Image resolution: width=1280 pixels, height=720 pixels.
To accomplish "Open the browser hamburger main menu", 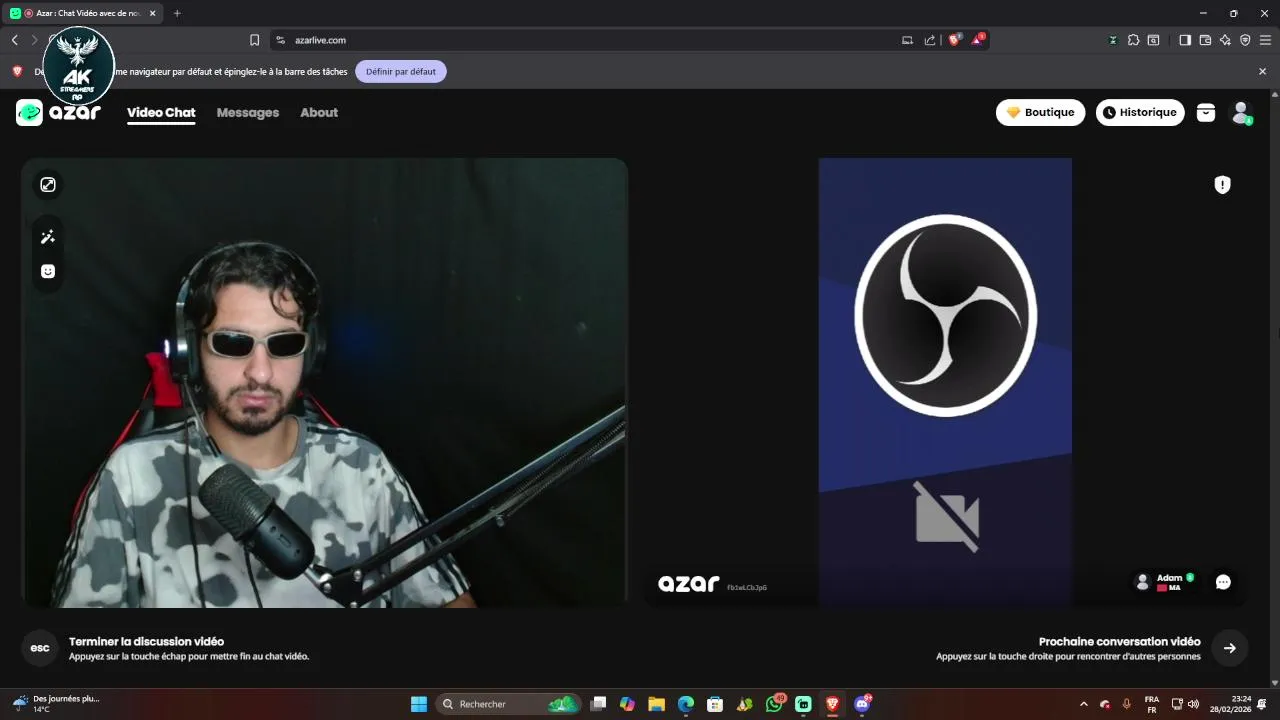I will coord(1265,40).
